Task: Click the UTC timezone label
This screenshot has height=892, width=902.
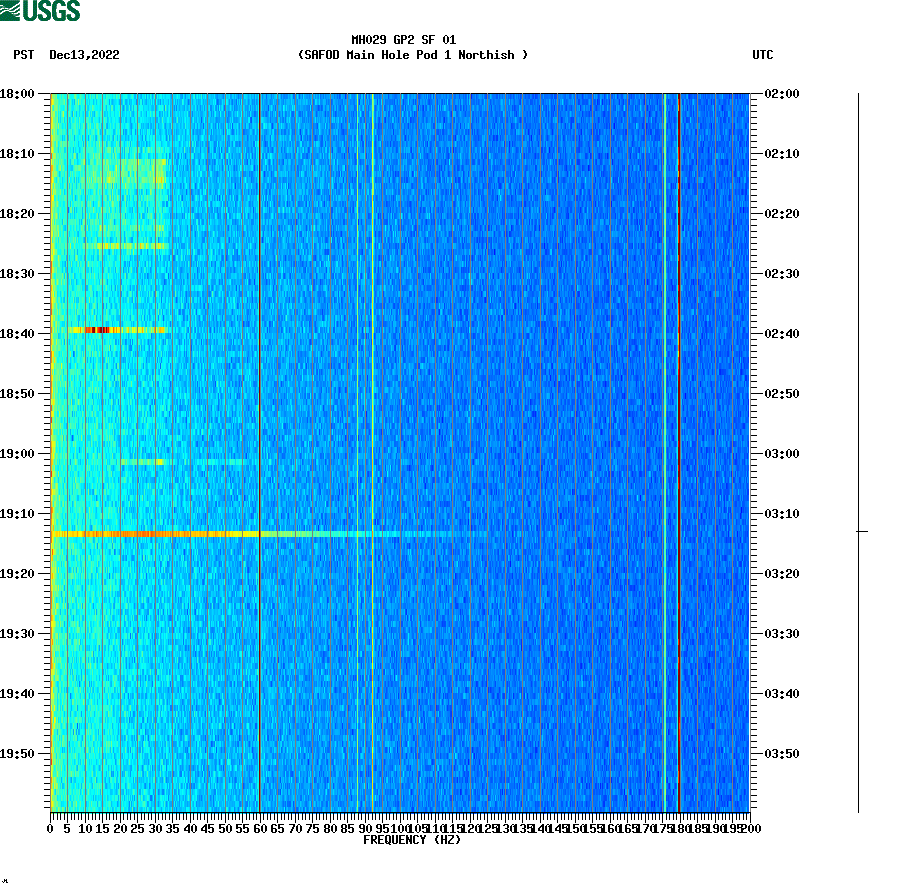Action: [764, 56]
